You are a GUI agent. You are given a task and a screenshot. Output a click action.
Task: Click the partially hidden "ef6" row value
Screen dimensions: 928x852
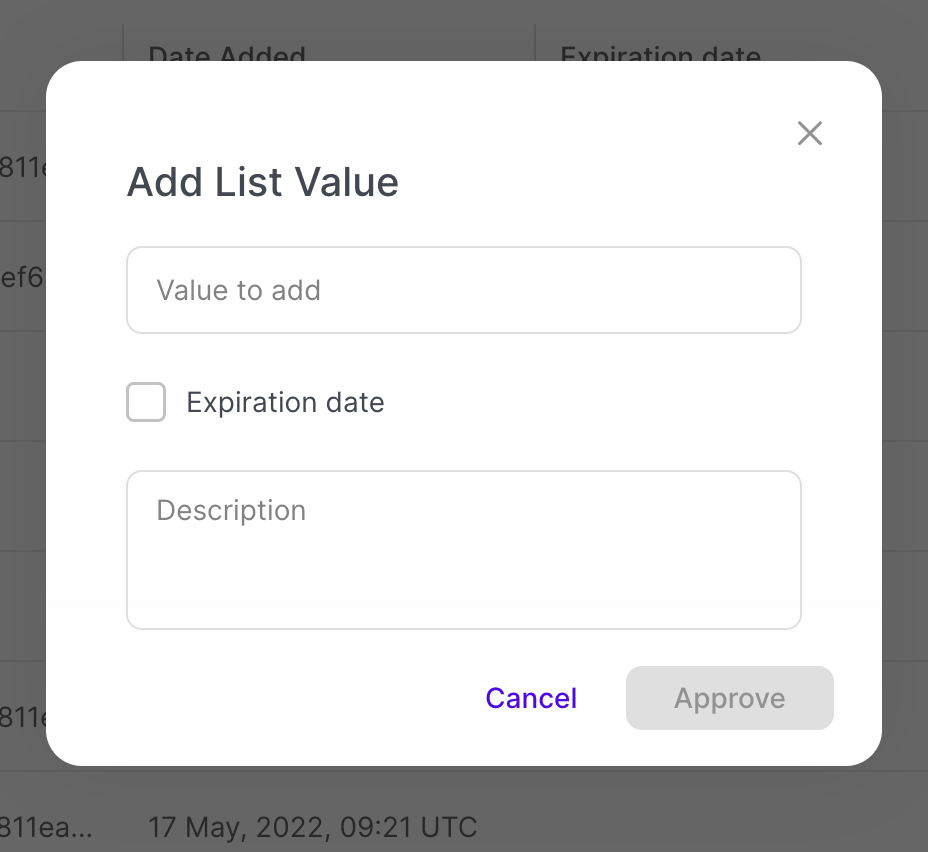coord(22,277)
